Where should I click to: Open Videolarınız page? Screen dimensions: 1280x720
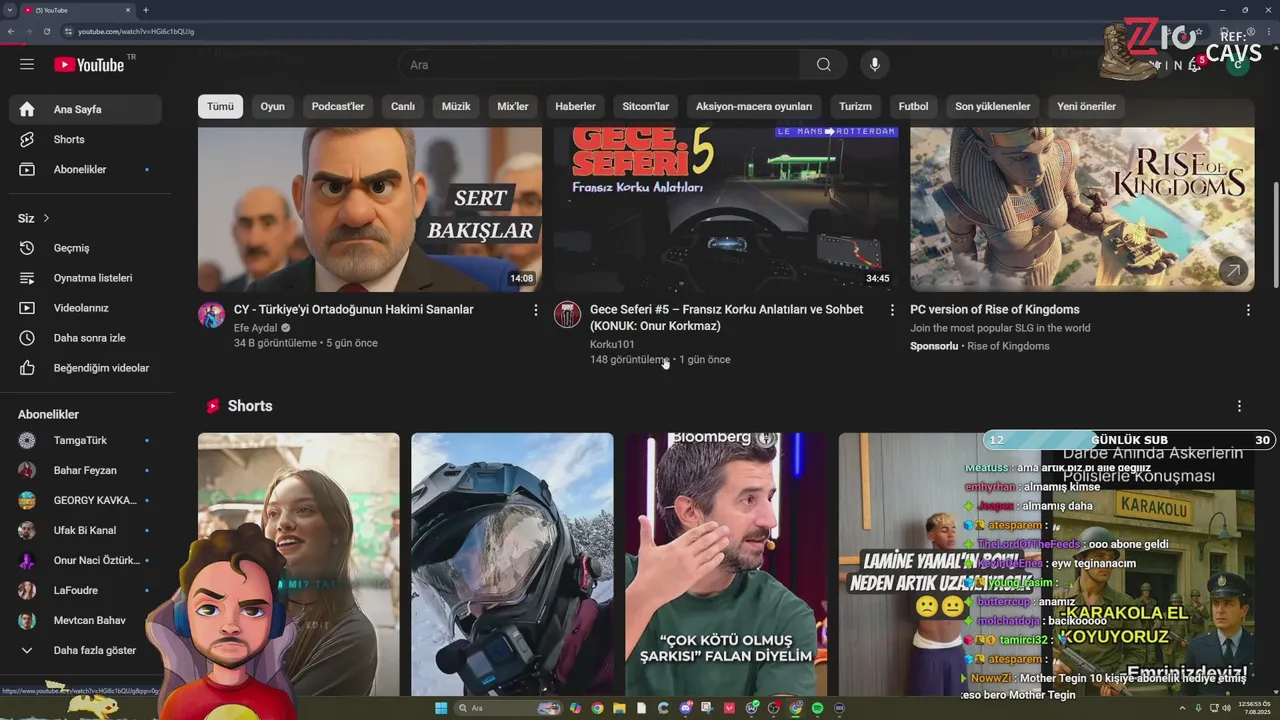click(86, 308)
